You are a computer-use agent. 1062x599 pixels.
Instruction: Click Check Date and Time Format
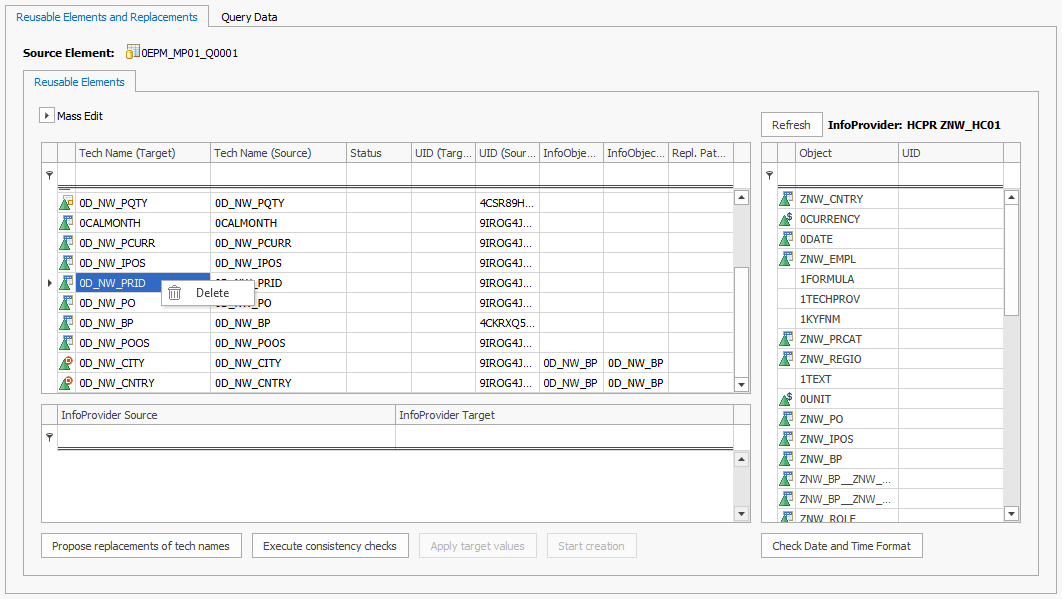point(841,545)
